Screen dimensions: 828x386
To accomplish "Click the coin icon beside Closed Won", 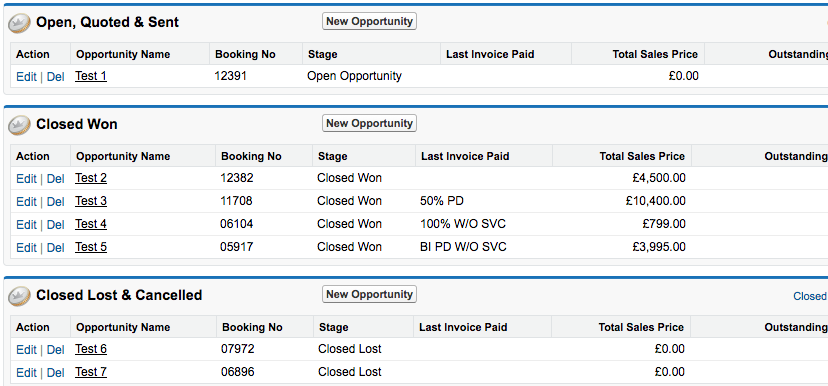I will pos(20,125).
